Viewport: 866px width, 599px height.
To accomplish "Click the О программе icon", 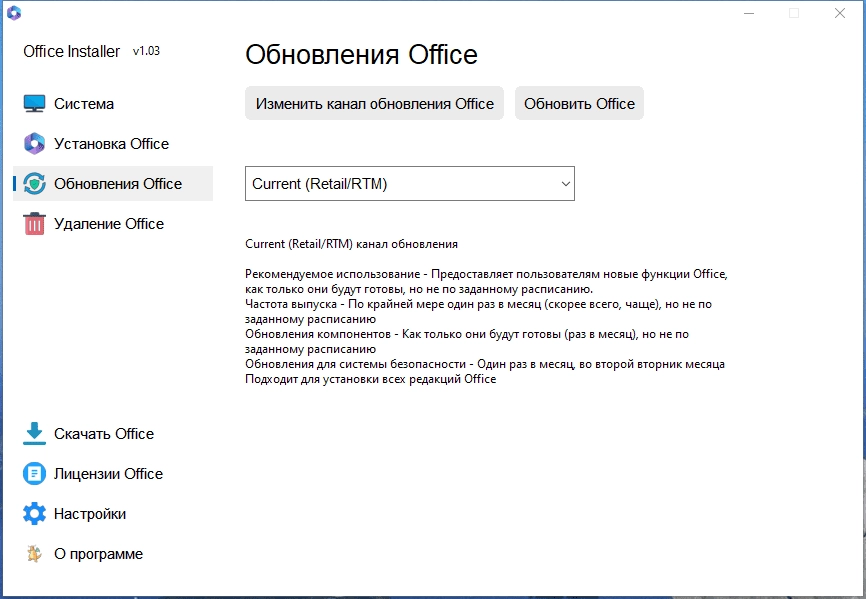I will [34, 554].
